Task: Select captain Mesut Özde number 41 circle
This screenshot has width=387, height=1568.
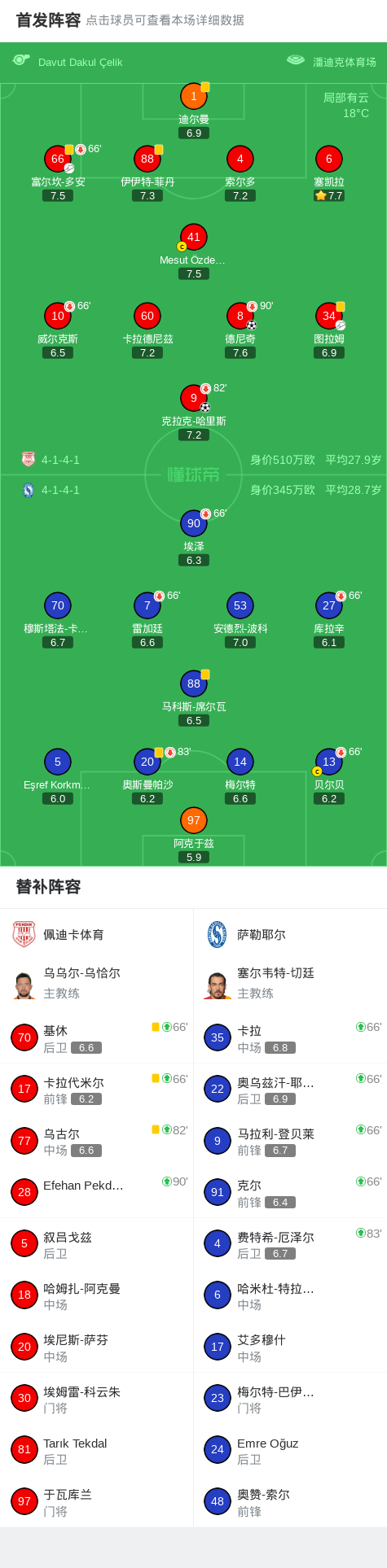Action: 194,237
